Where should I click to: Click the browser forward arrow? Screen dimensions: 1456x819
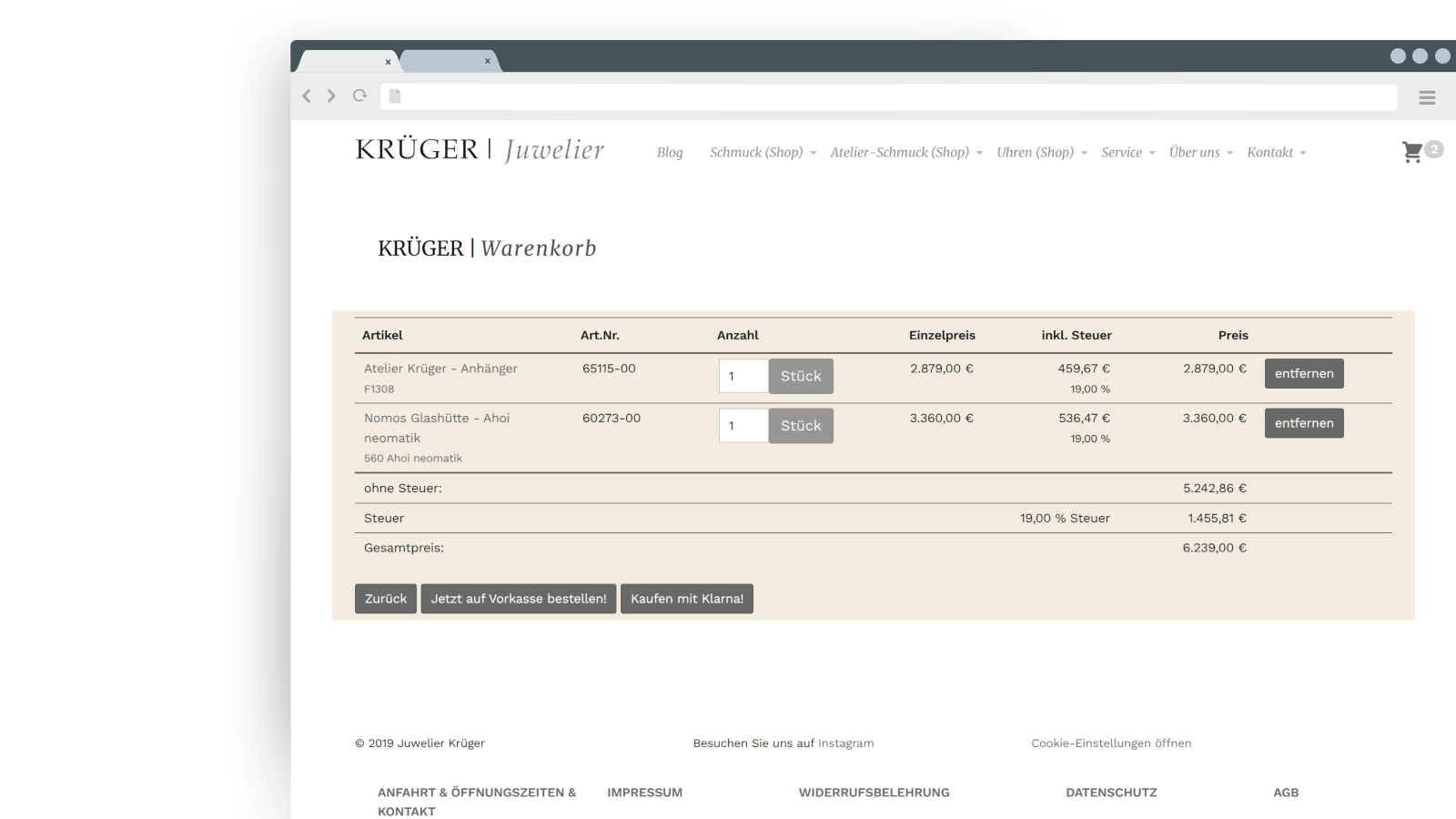pos(331,96)
